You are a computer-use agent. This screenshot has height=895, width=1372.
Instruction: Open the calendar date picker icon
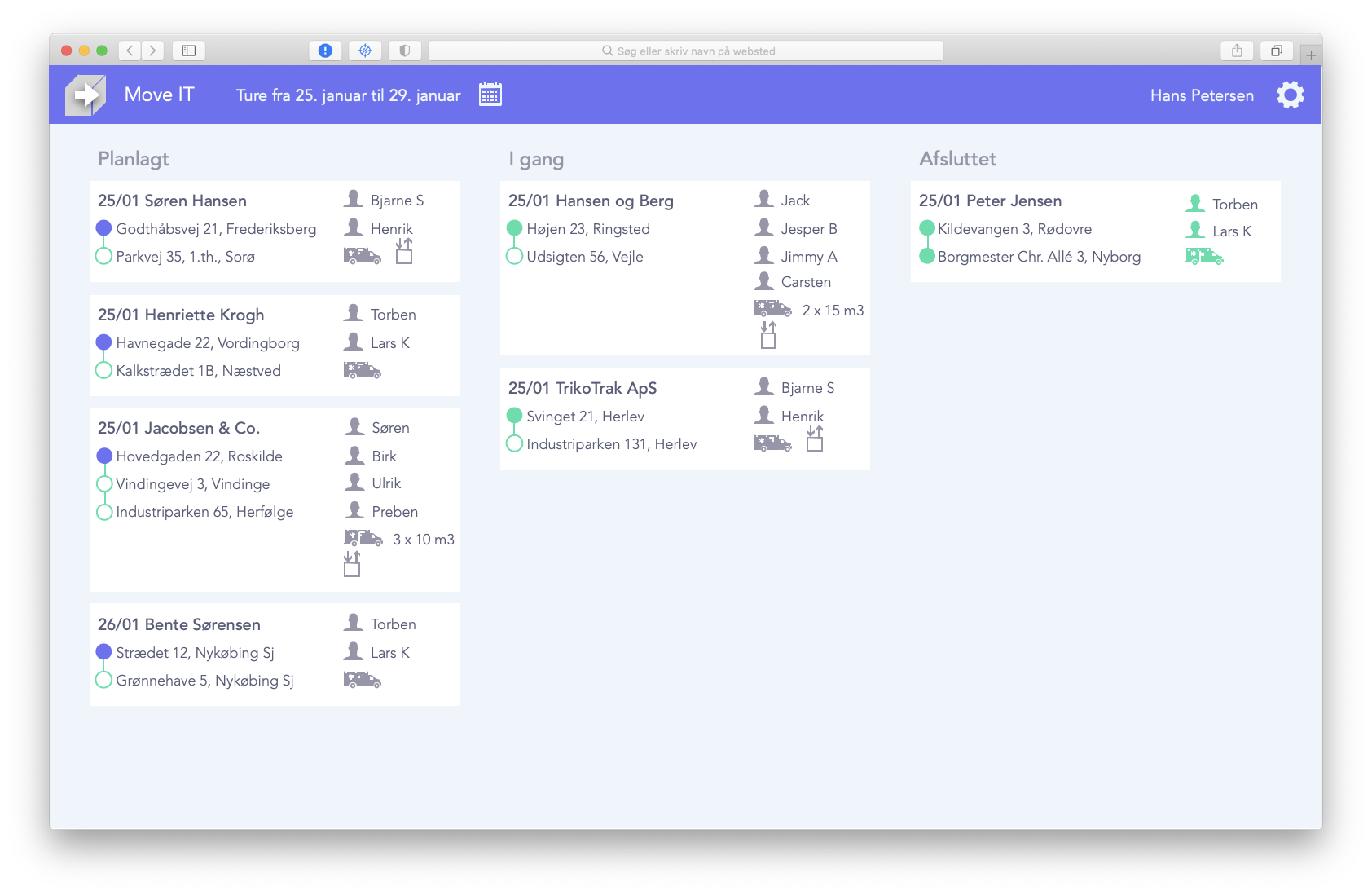coord(490,94)
